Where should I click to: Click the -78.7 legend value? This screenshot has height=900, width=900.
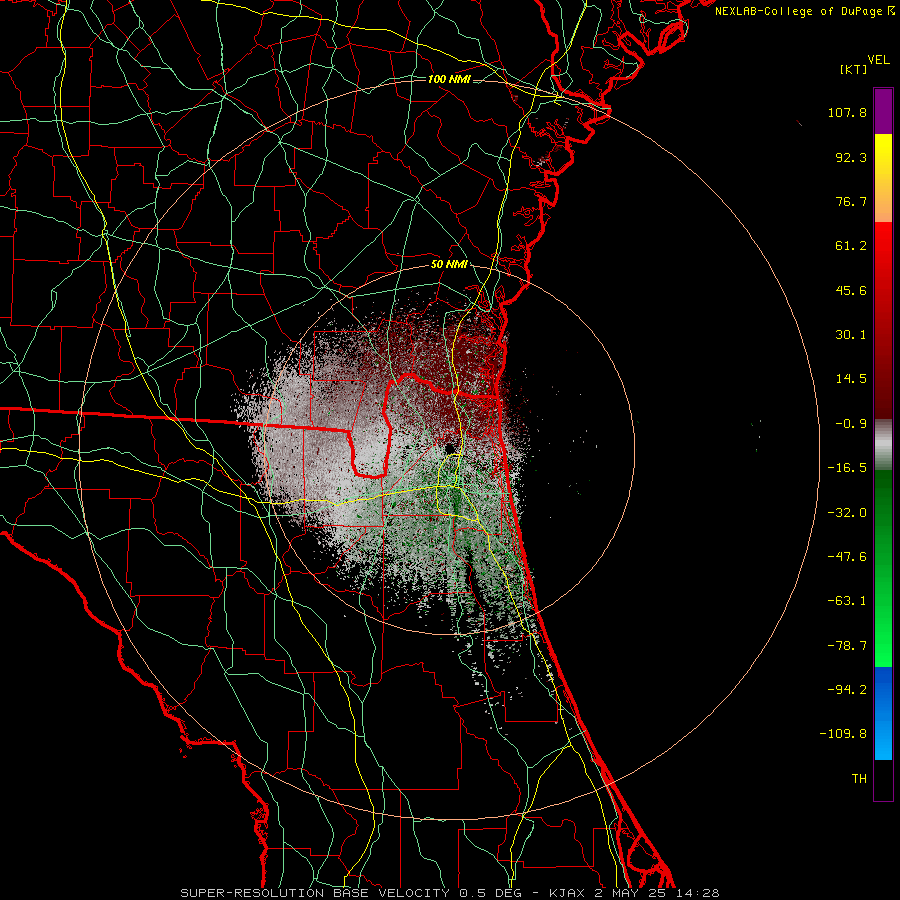coord(847,646)
